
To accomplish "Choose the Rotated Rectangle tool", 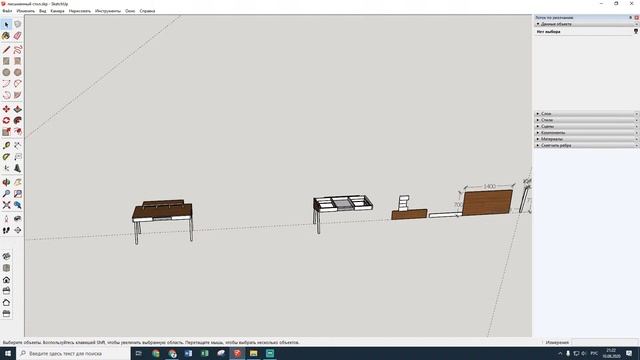I will (18, 61).
